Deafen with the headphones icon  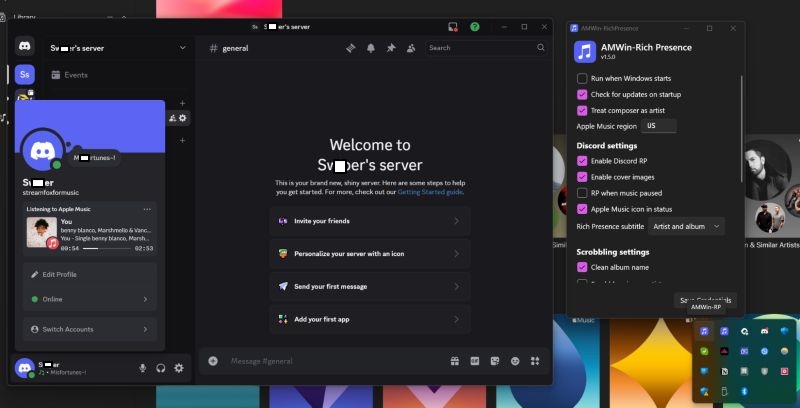[x=161, y=368]
